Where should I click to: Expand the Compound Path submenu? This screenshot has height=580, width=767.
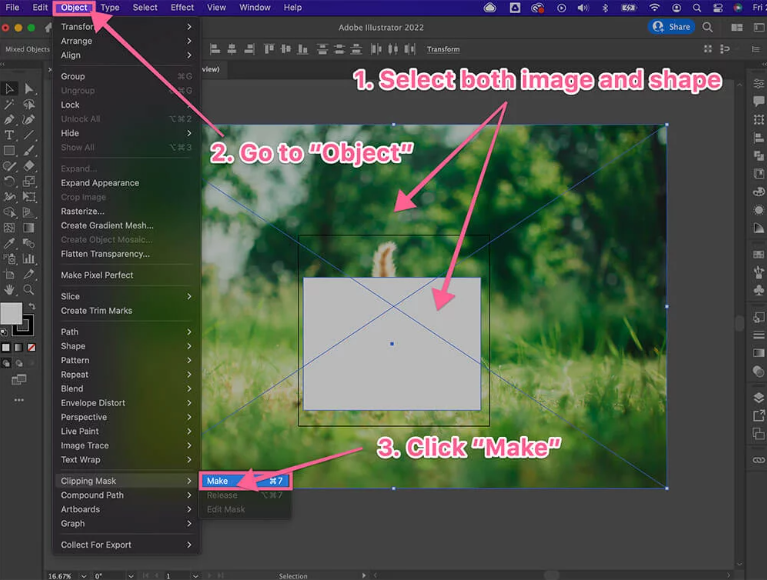tap(126, 495)
